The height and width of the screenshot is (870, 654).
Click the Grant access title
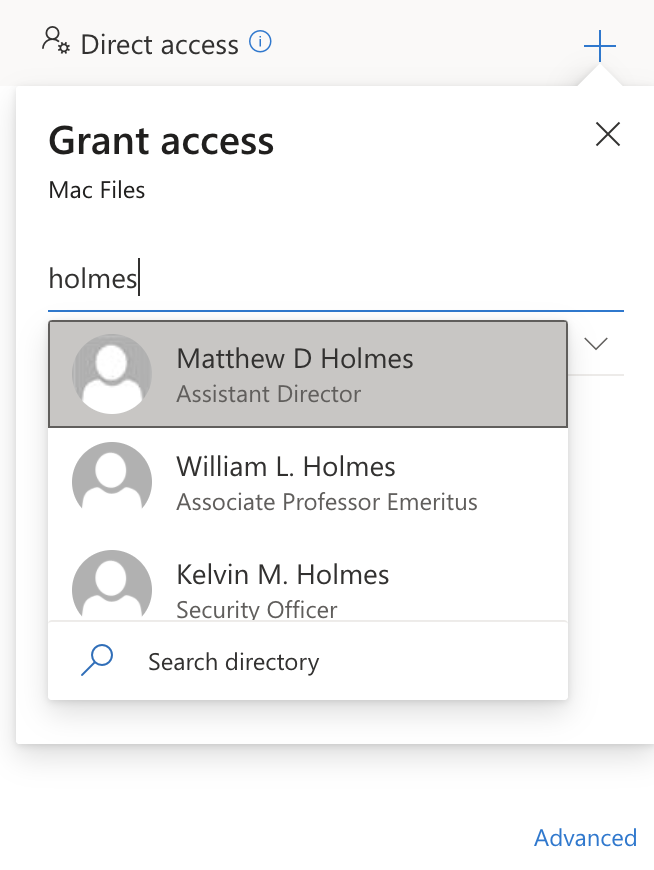click(161, 141)
